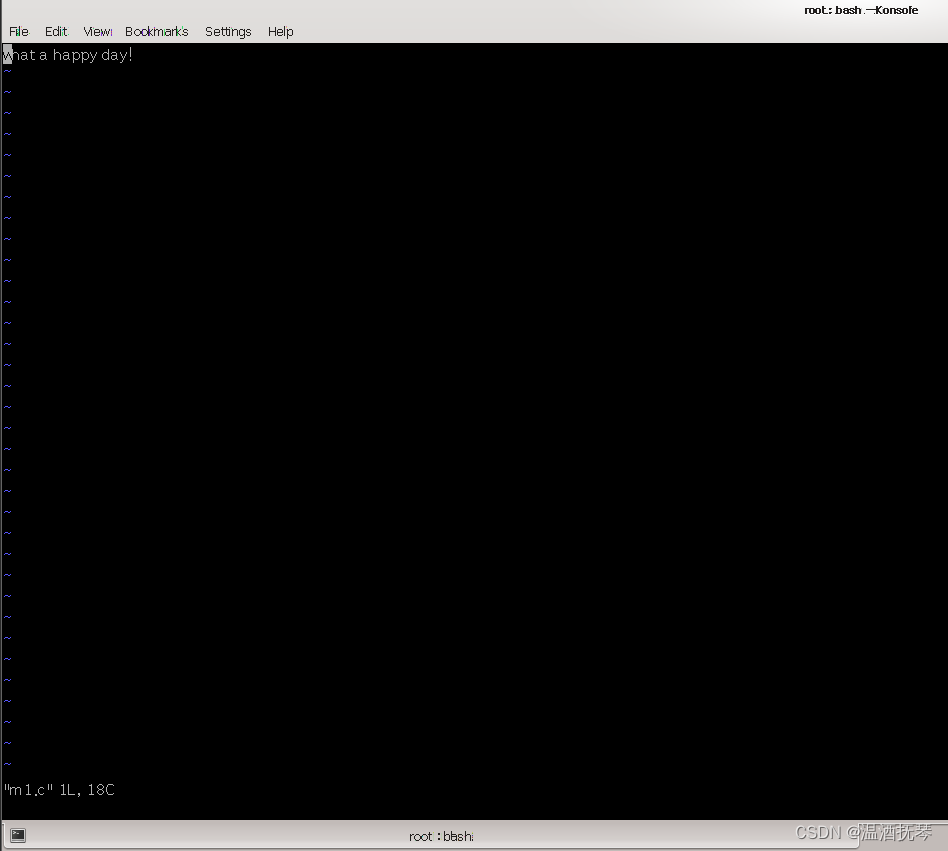Screen dimensions: 948x851
Task: Open the Help menu
Action: (x=280, y=31)
